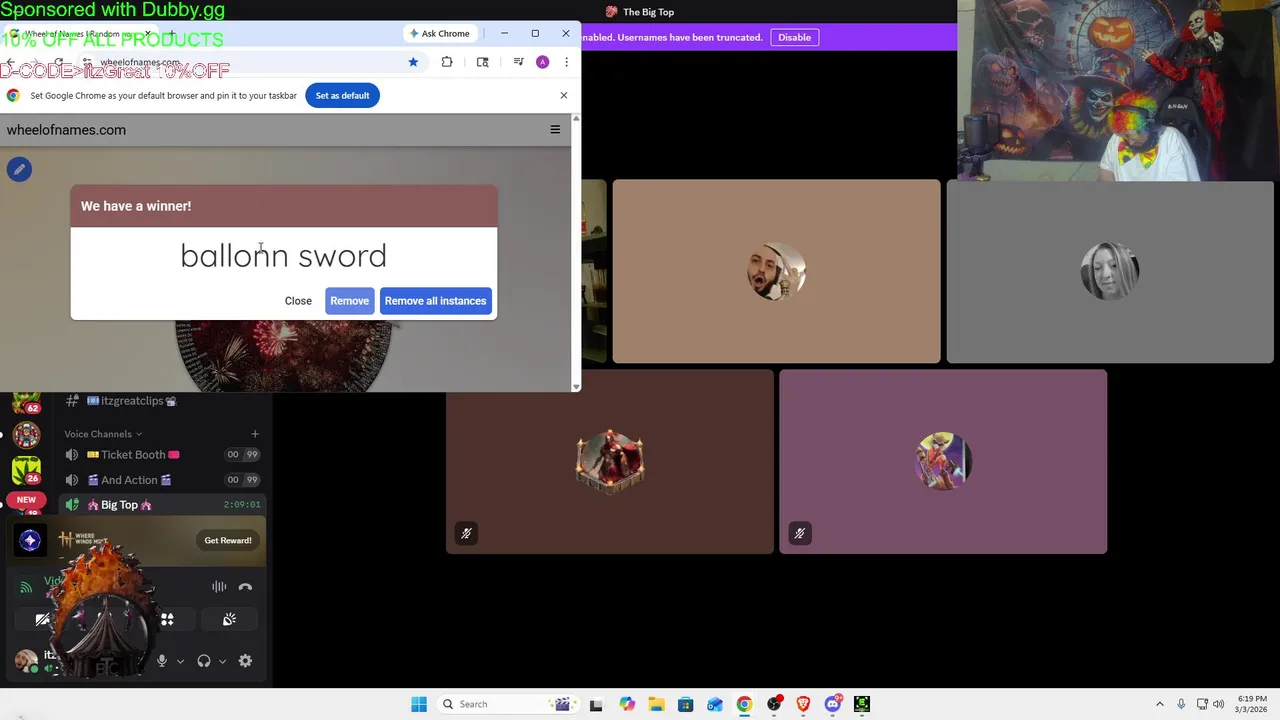Open Copilot from the taskbar
The width and height of the screenshot is (1280, 720).
(627, 704)
